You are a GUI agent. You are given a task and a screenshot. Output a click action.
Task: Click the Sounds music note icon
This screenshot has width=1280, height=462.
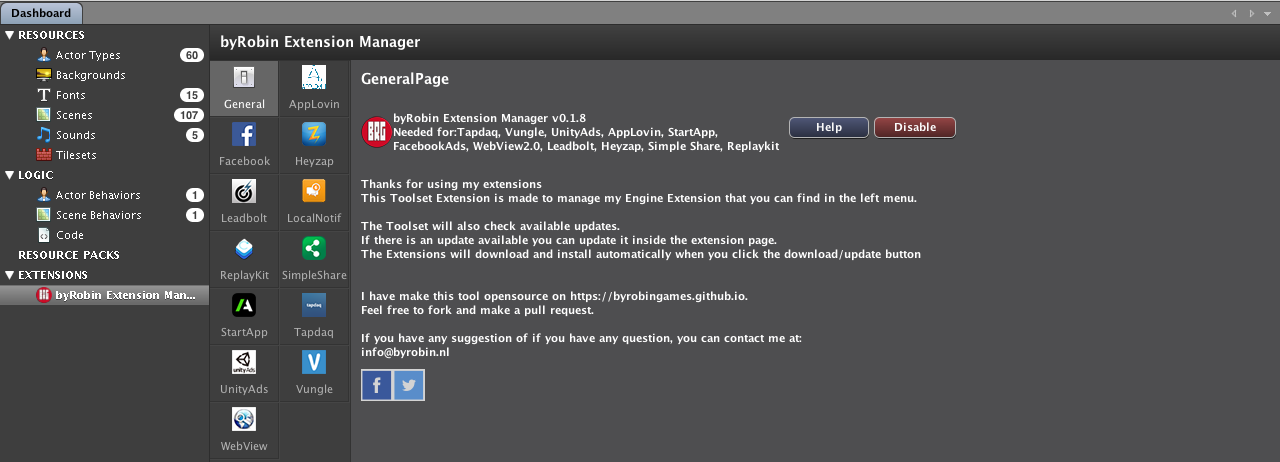[x=44, y=135]
